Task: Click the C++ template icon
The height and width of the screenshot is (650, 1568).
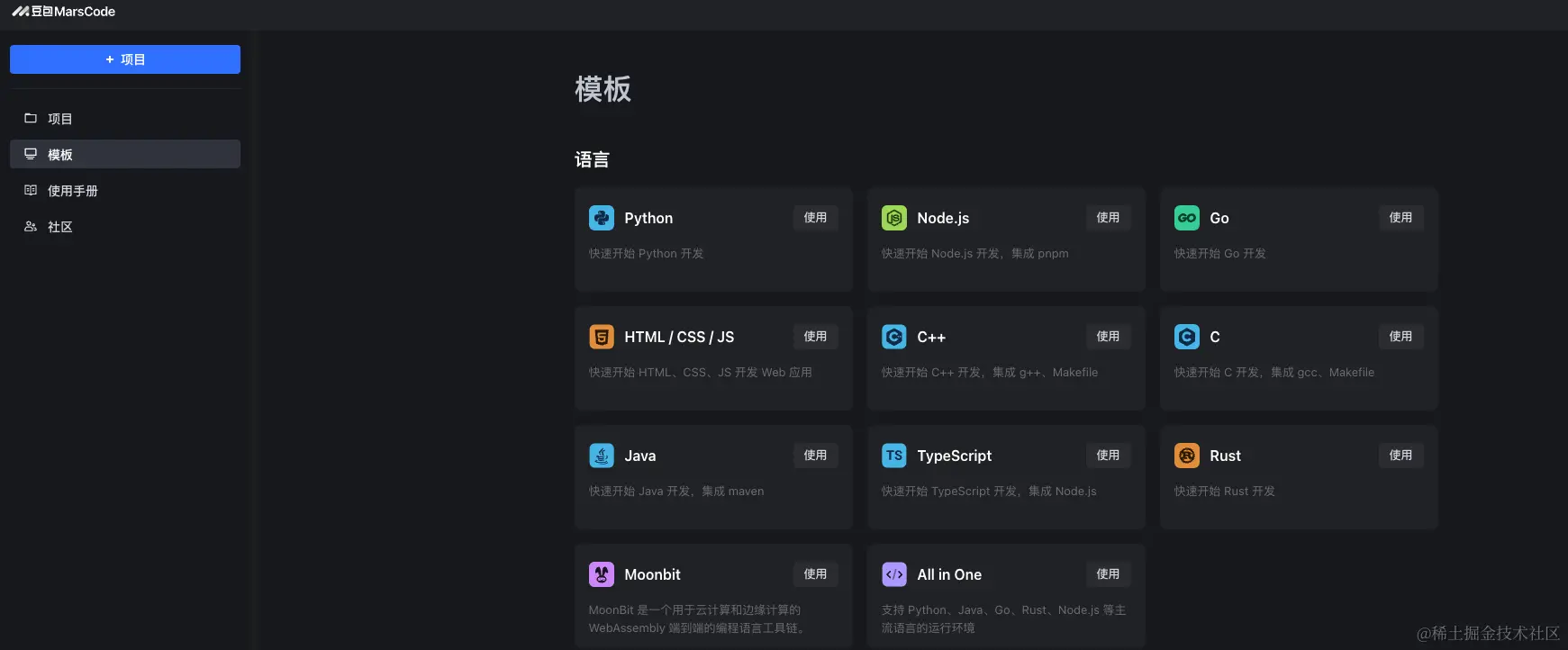Action: click(x=894, y=337)
